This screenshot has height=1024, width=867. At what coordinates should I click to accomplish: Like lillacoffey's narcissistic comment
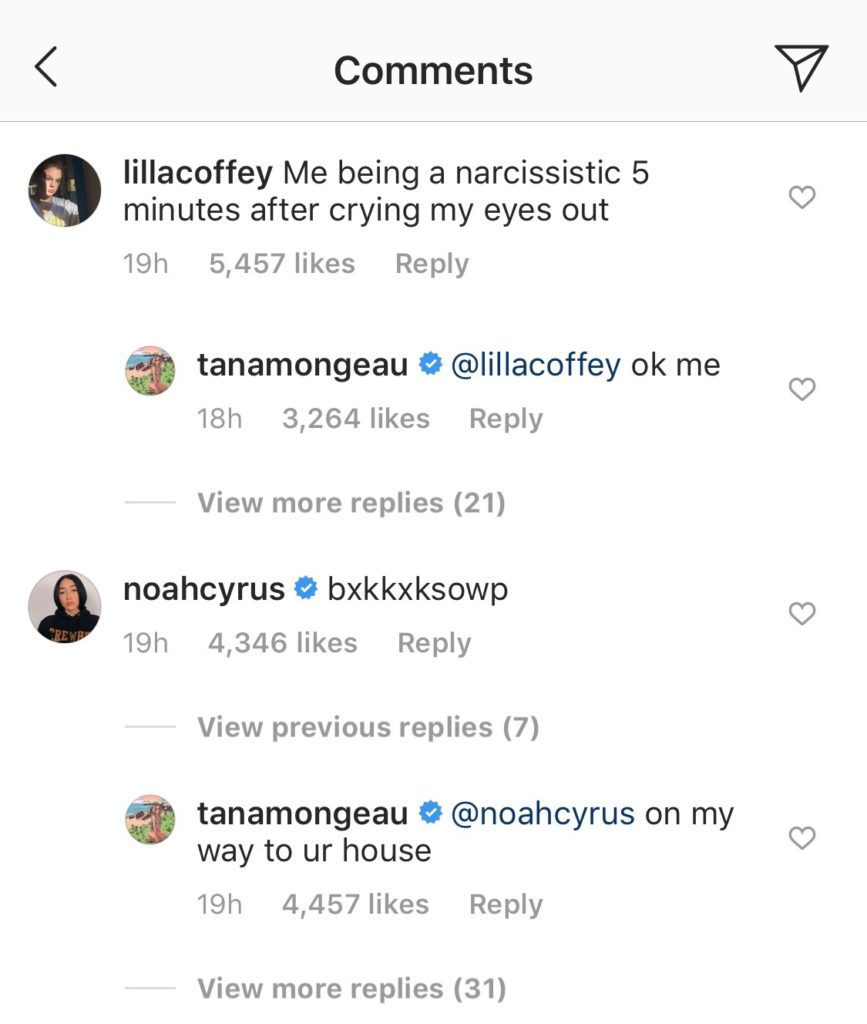point(801,197)
